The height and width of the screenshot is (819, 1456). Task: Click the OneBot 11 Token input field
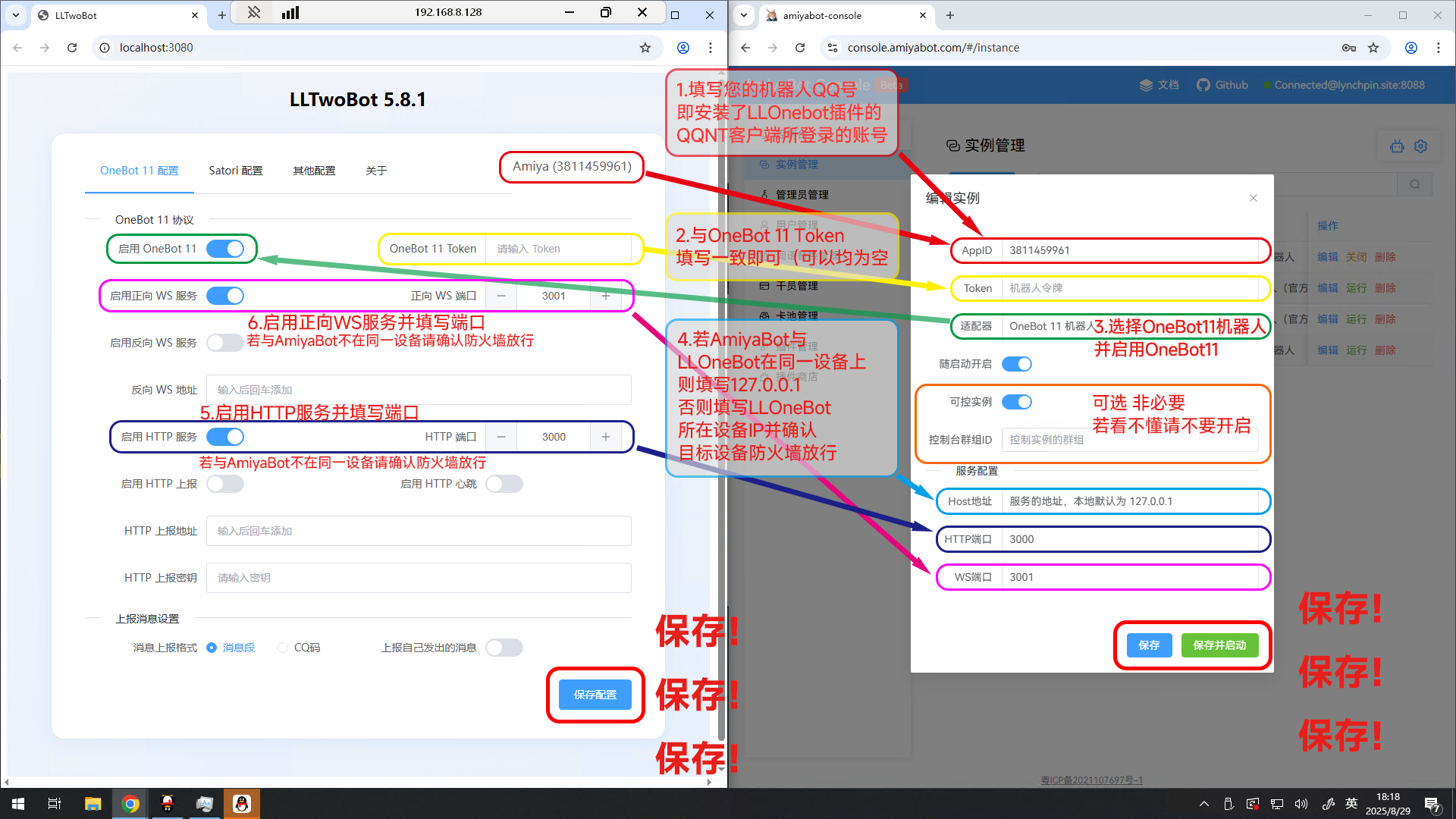(x=557, y=249)
